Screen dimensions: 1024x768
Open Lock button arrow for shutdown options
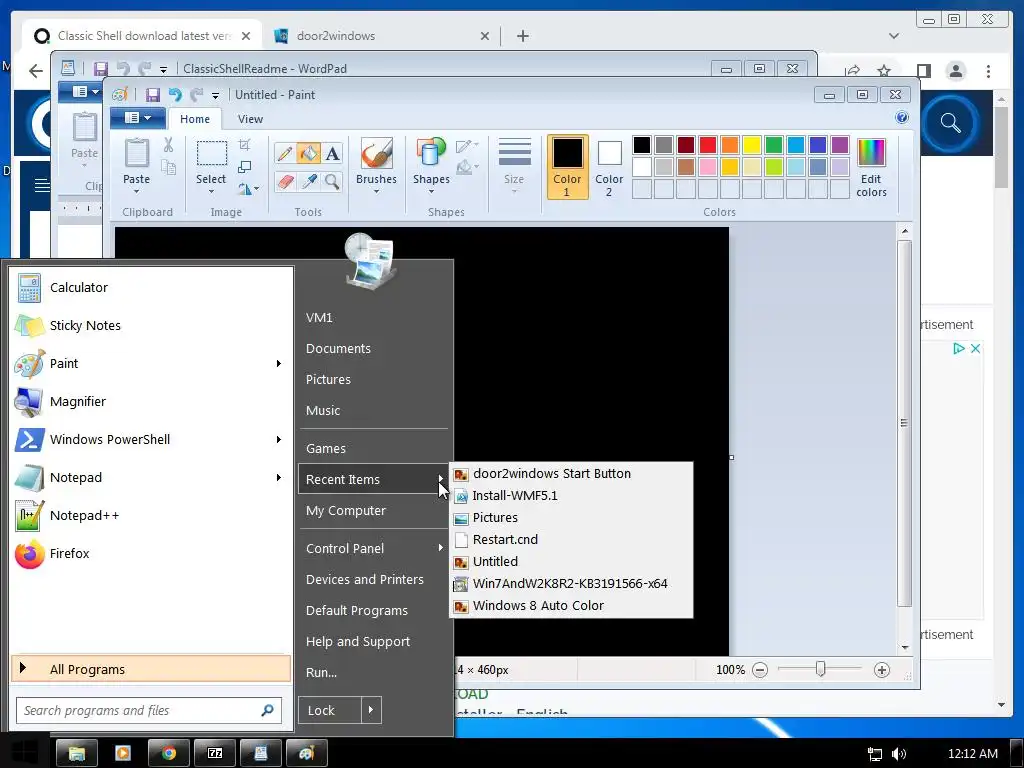(x=371, y=710)
